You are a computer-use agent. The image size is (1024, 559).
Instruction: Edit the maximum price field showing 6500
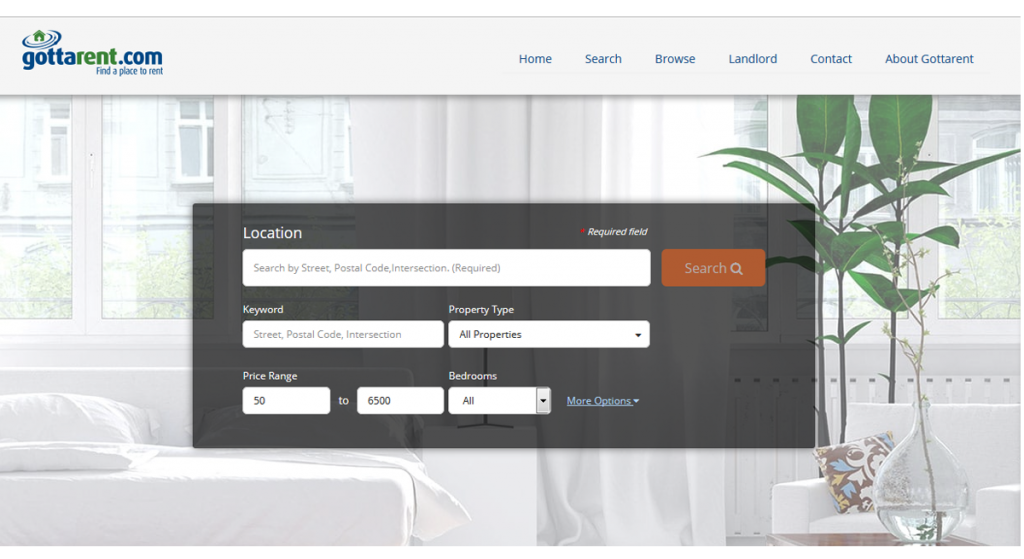pos(400,400)
